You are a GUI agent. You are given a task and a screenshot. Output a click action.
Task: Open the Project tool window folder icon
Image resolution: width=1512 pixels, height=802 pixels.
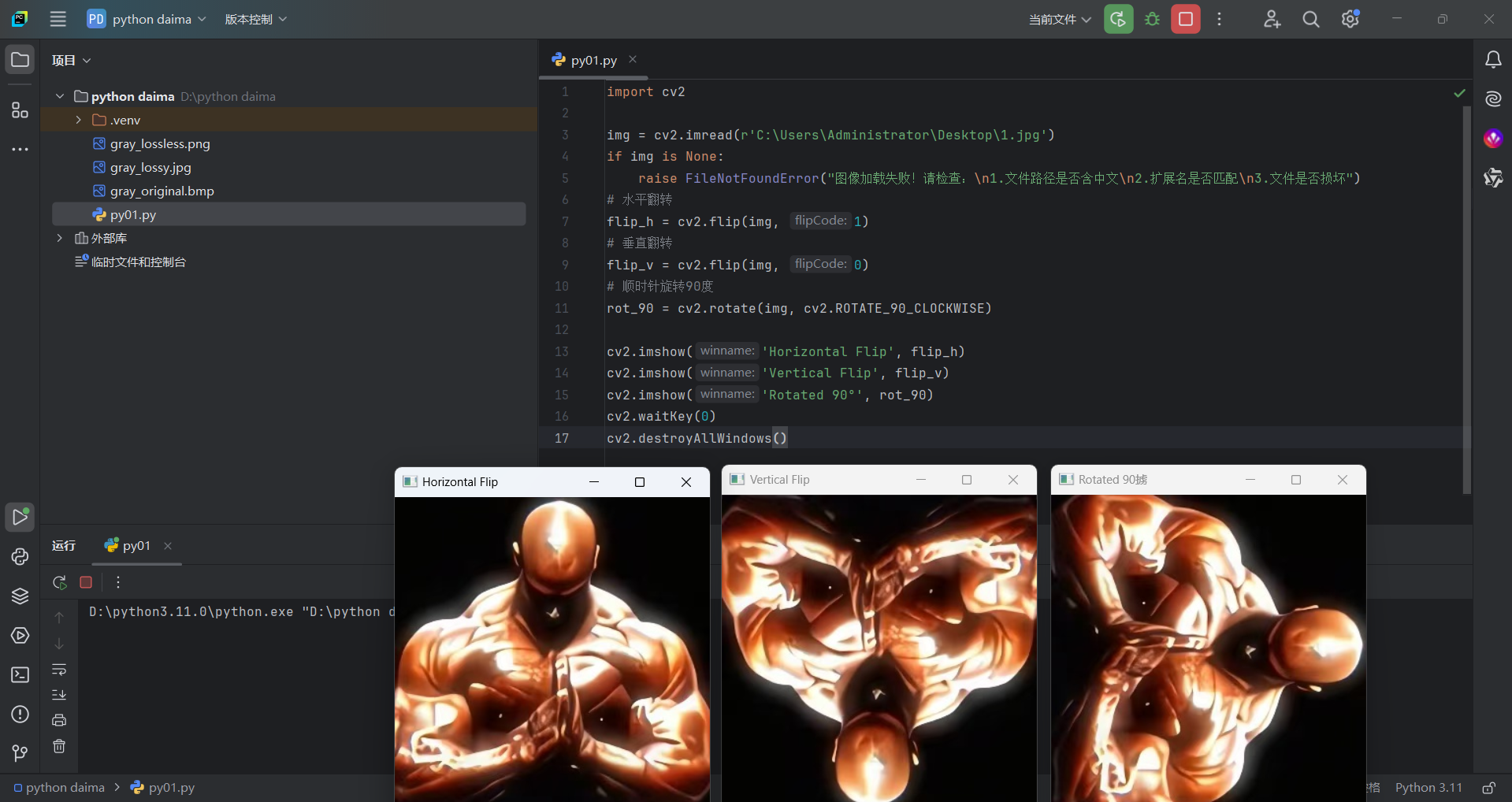tap(20, 60)
